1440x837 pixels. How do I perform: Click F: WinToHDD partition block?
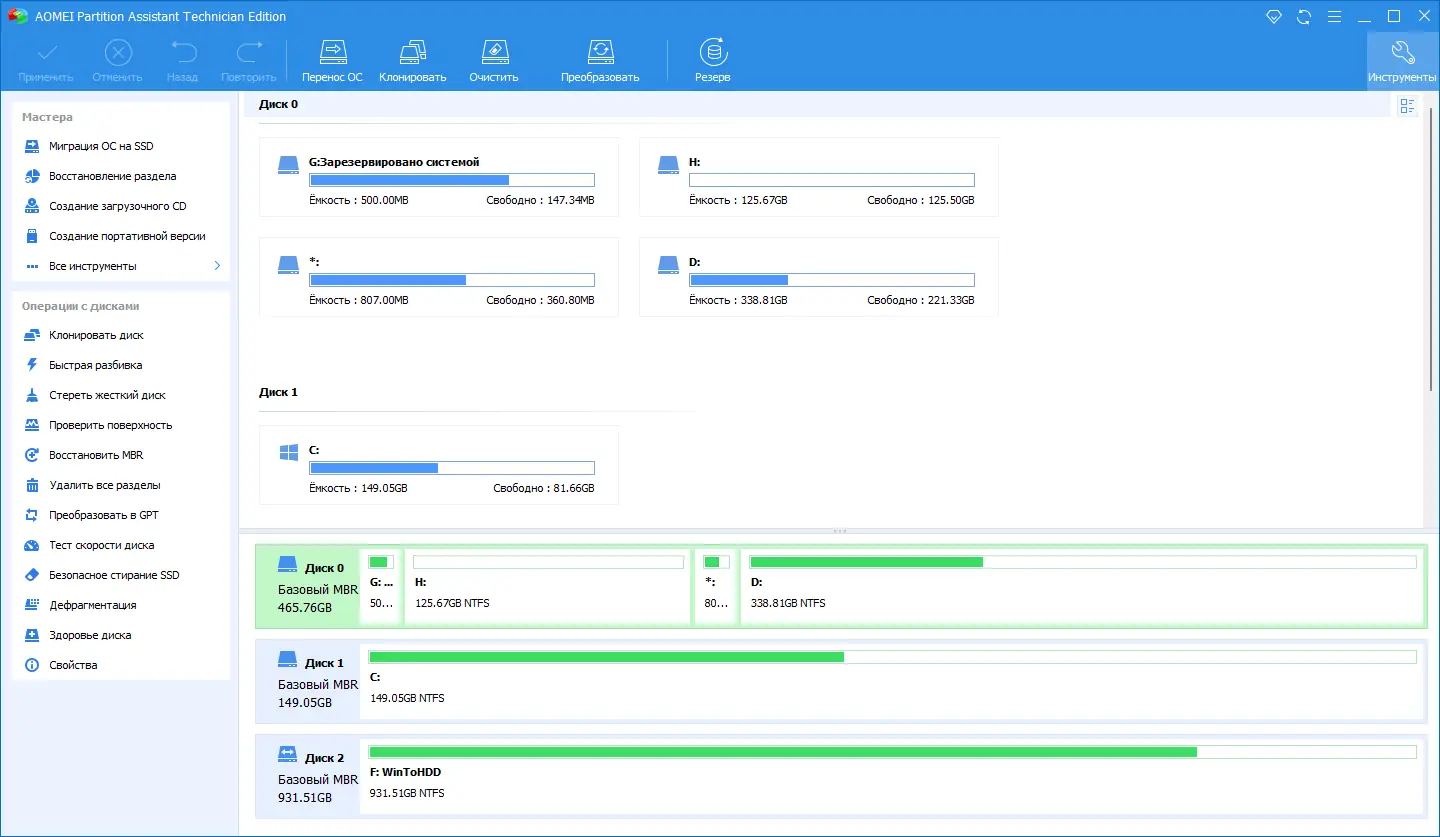[892, 776]
